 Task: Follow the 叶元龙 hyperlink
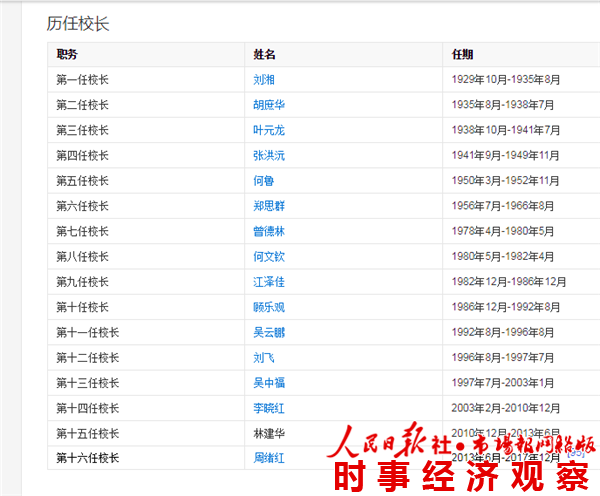click(x=269, y=130)
